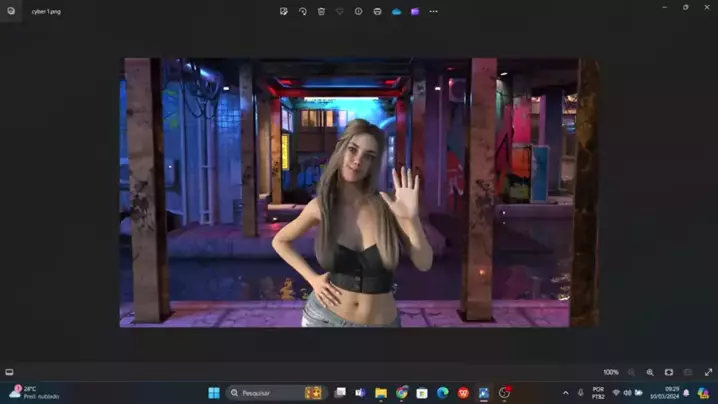
Task: Open Microsoft Edge from the taskbar
Action: 442,393
